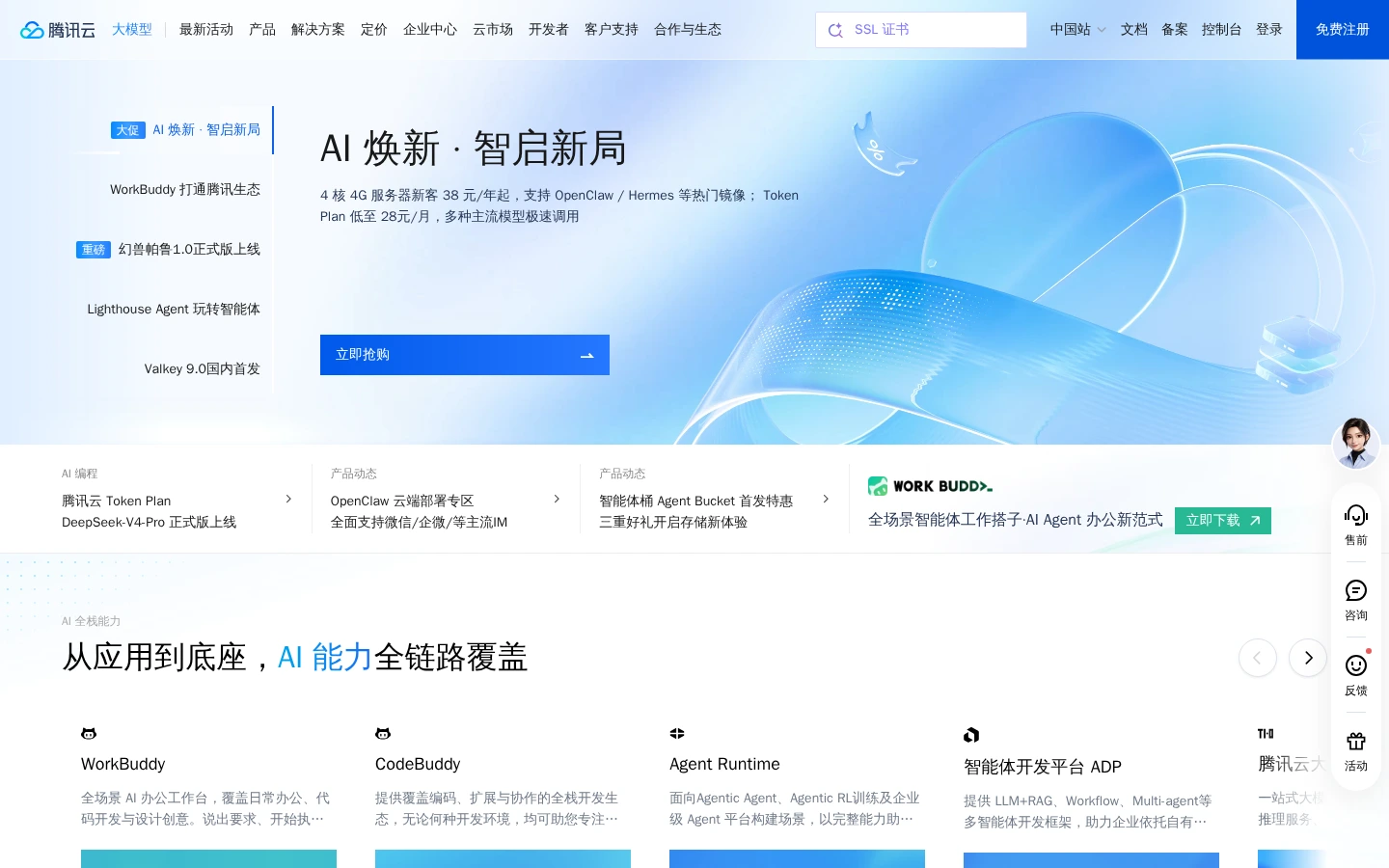Open 三重好礼开启存储新体验 news
This screenshot has height=868, width=1389.
click(x=673, y=522)
